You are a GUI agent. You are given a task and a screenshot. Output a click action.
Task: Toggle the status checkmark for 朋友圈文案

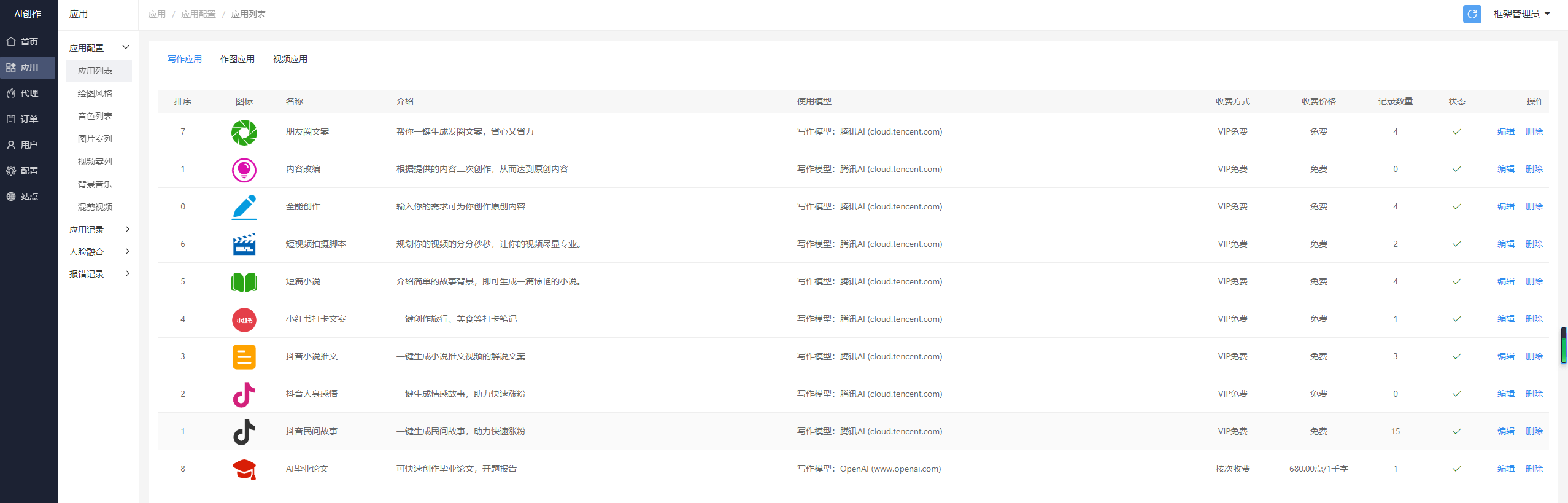click(1456, 132)
